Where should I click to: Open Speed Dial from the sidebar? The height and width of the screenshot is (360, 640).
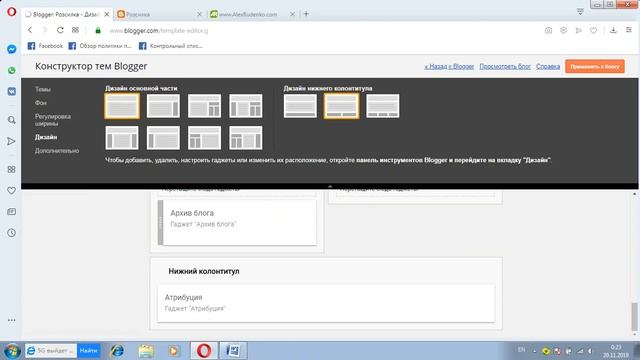click(11, 169)
